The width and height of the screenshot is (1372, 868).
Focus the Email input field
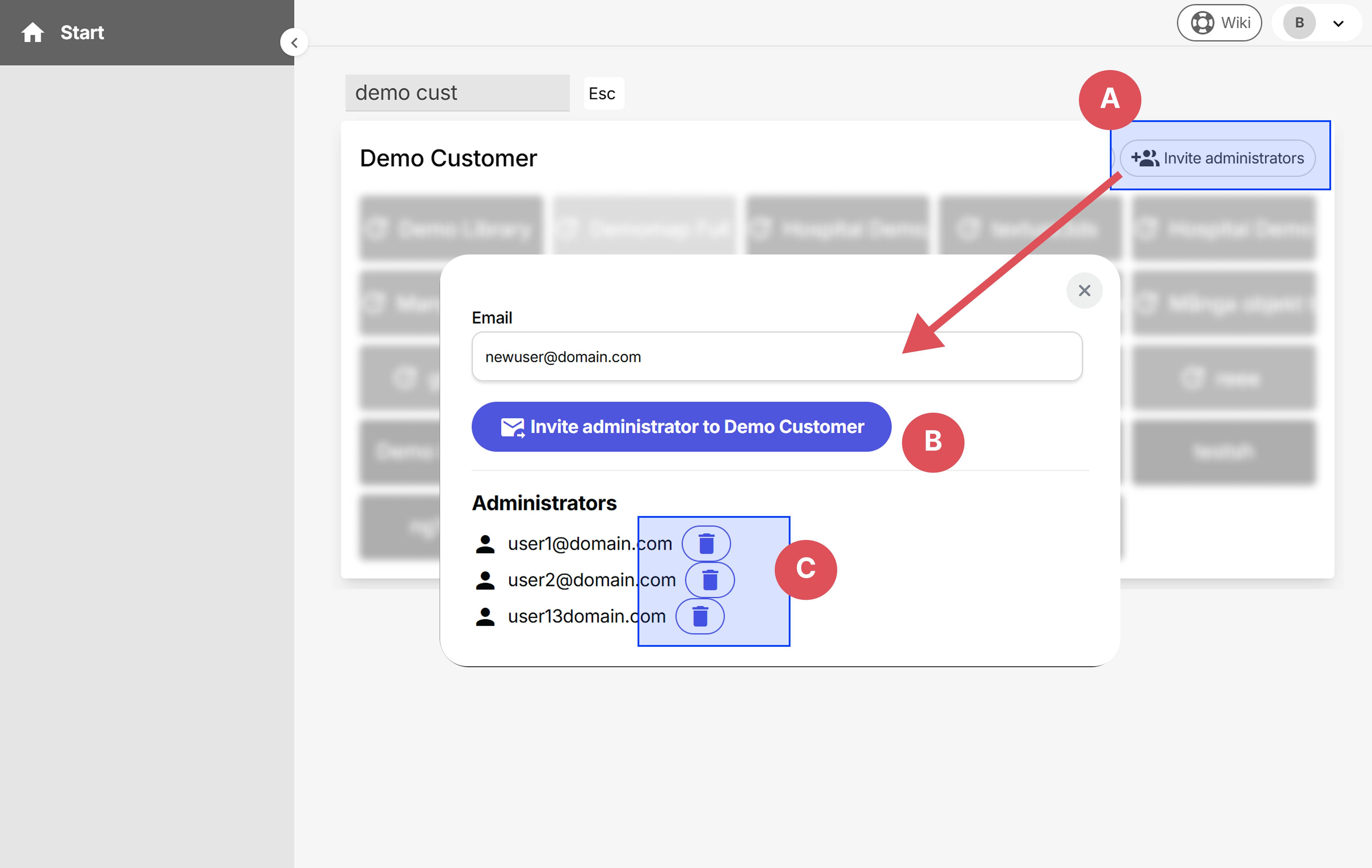pos(776,357)
